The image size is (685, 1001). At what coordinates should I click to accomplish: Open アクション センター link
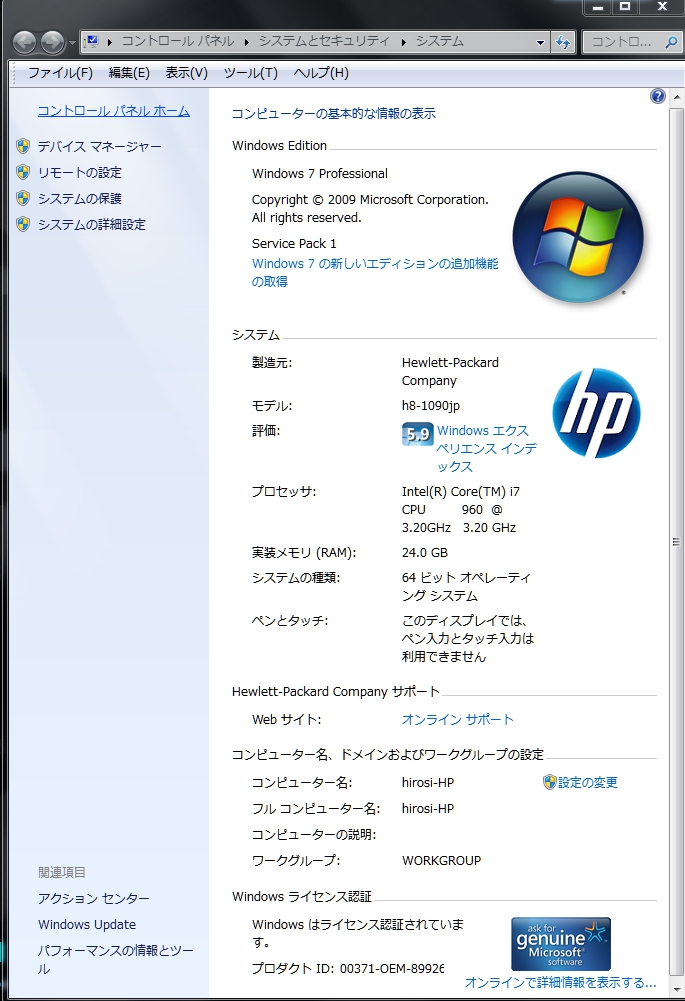pyautogui.click(x=94, y=899)
